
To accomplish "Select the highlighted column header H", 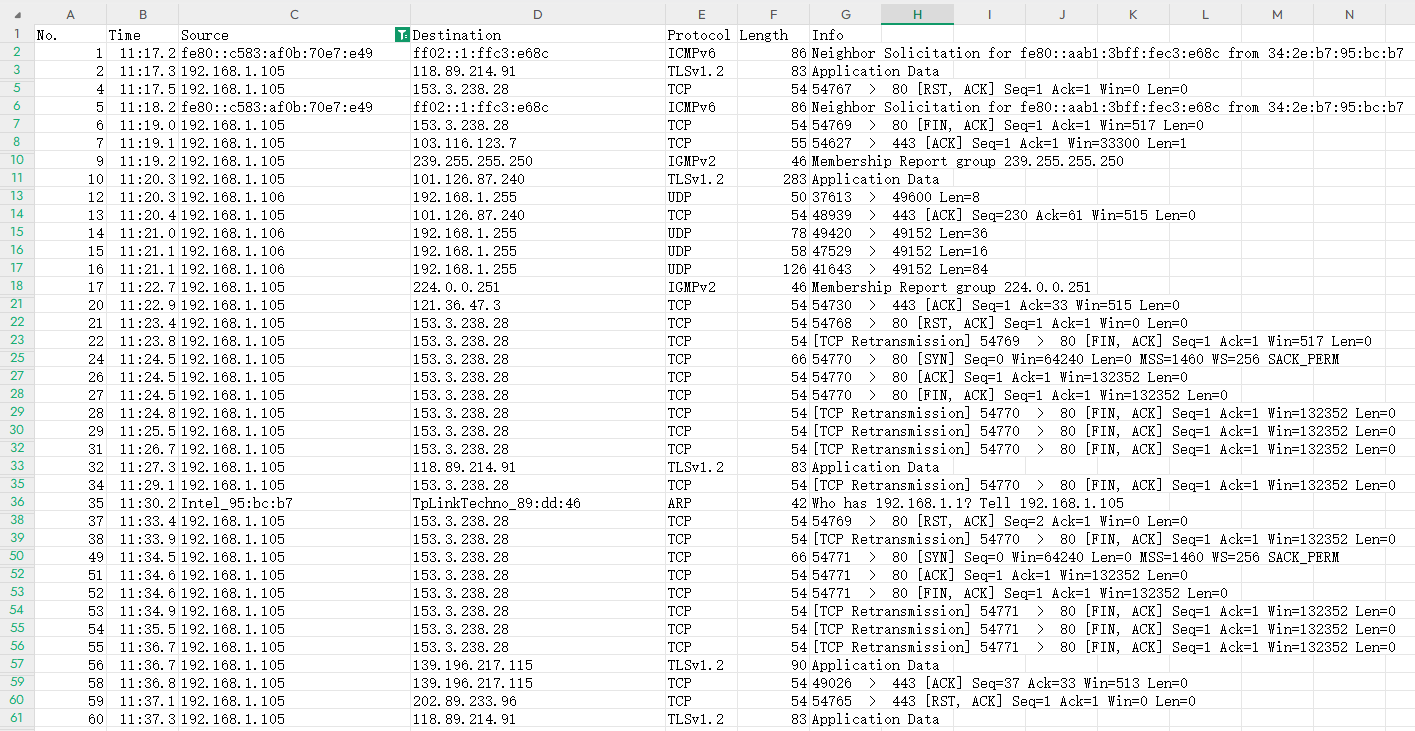I will click(917, 14).
